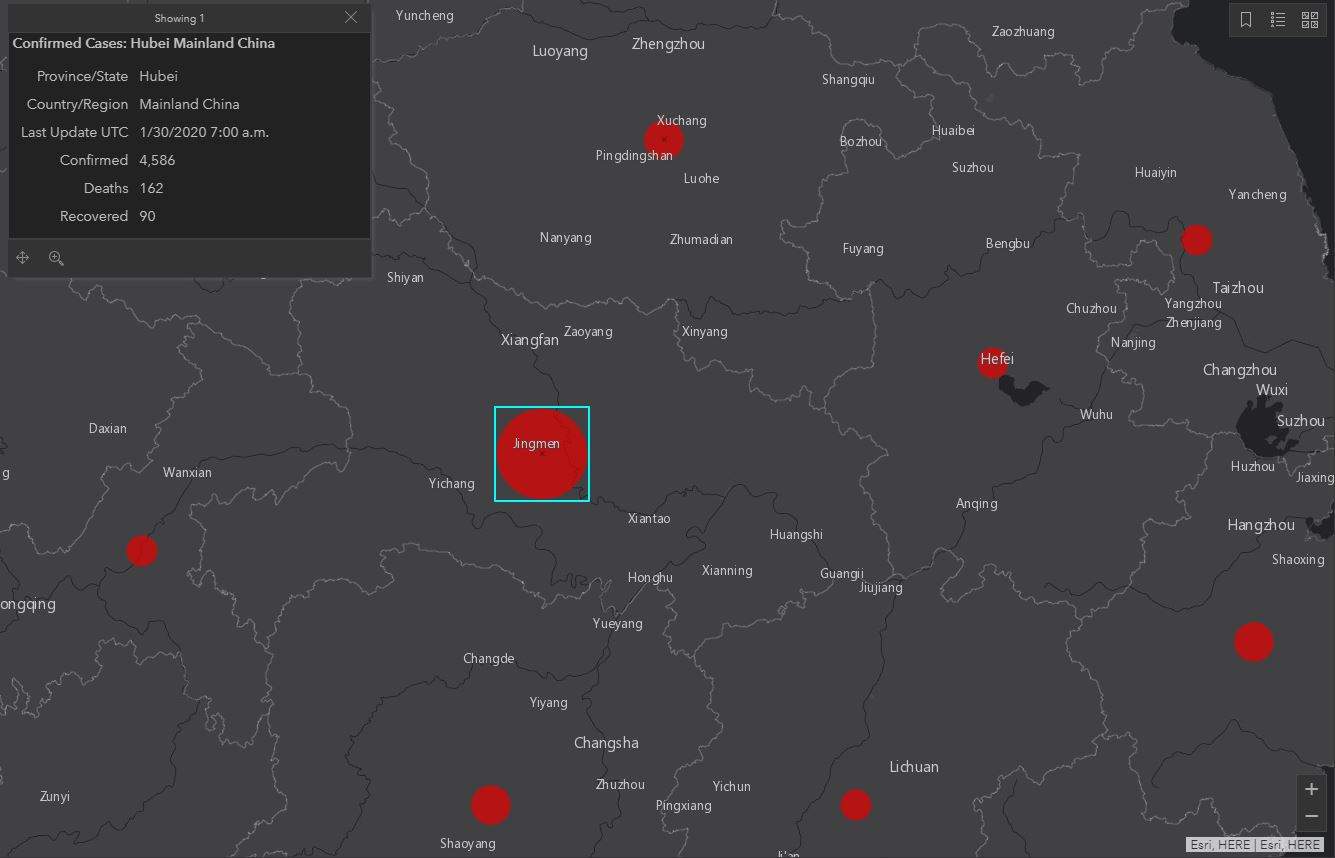This screenshot has height=858, width=1335.
Task: Click the Esri attribution link
Action: (x=1203, y=845)
